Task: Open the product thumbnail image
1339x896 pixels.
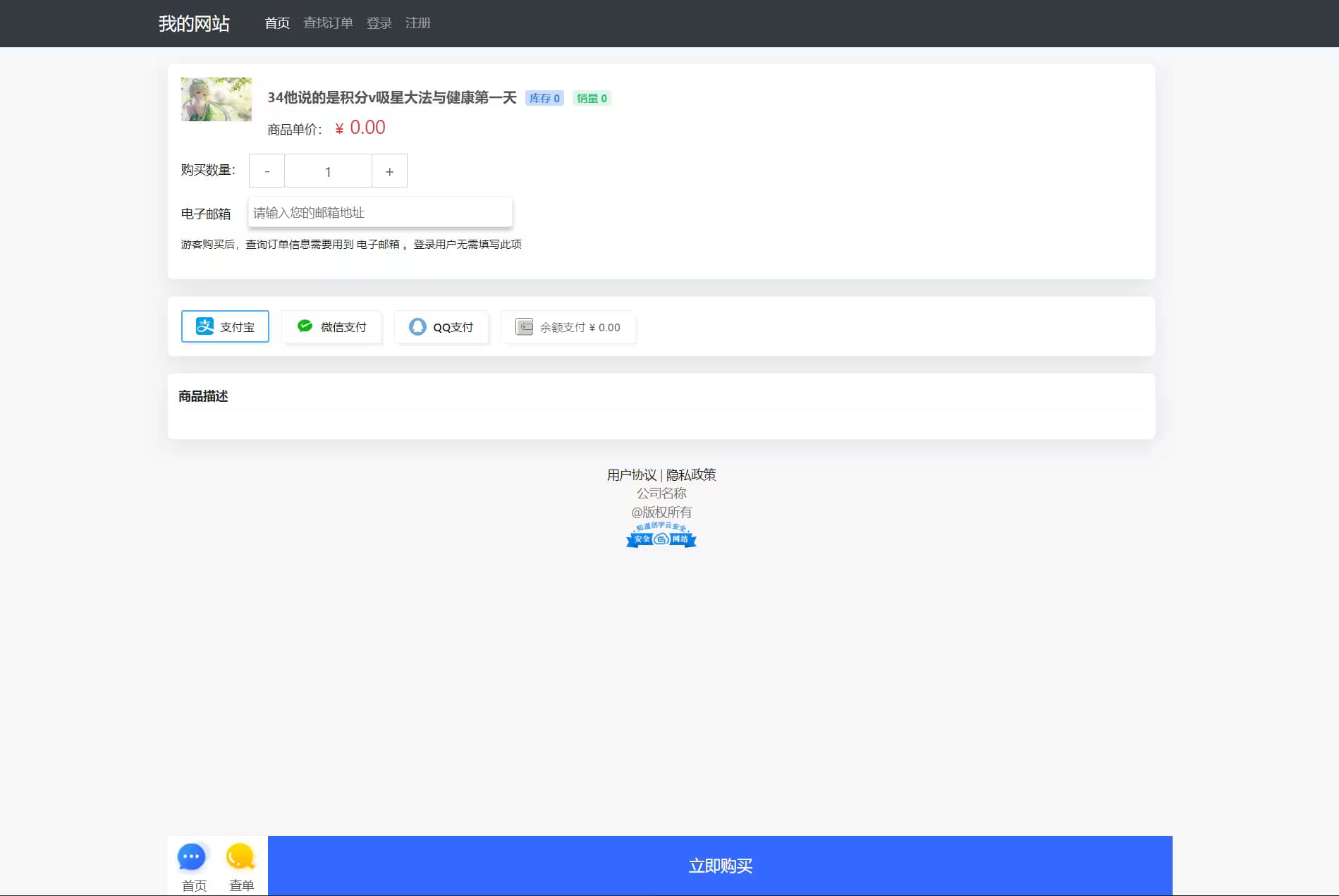Action: [216, 99]
